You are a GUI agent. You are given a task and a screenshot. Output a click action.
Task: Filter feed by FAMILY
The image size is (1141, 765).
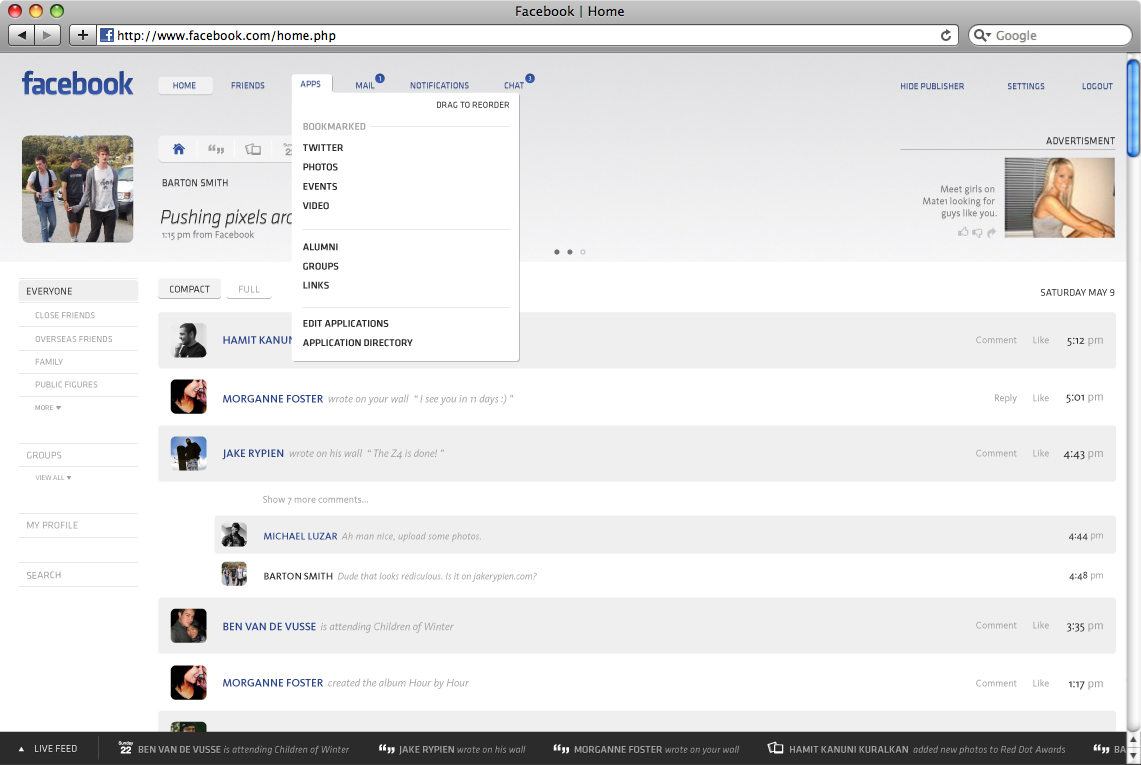49,362
